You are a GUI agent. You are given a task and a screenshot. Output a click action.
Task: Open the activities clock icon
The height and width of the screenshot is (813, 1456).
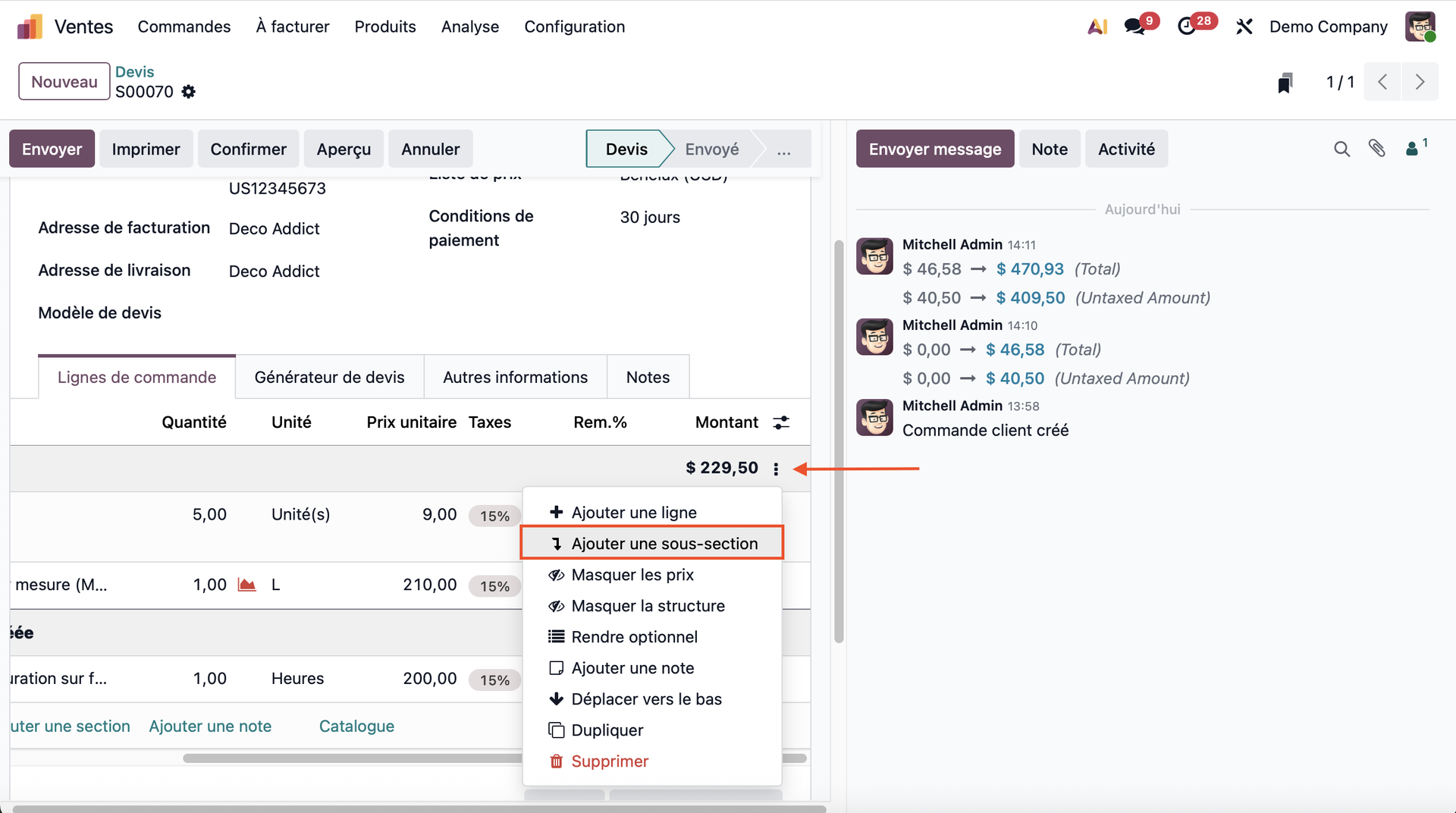pyautogui.click(x=1188, y=27)
